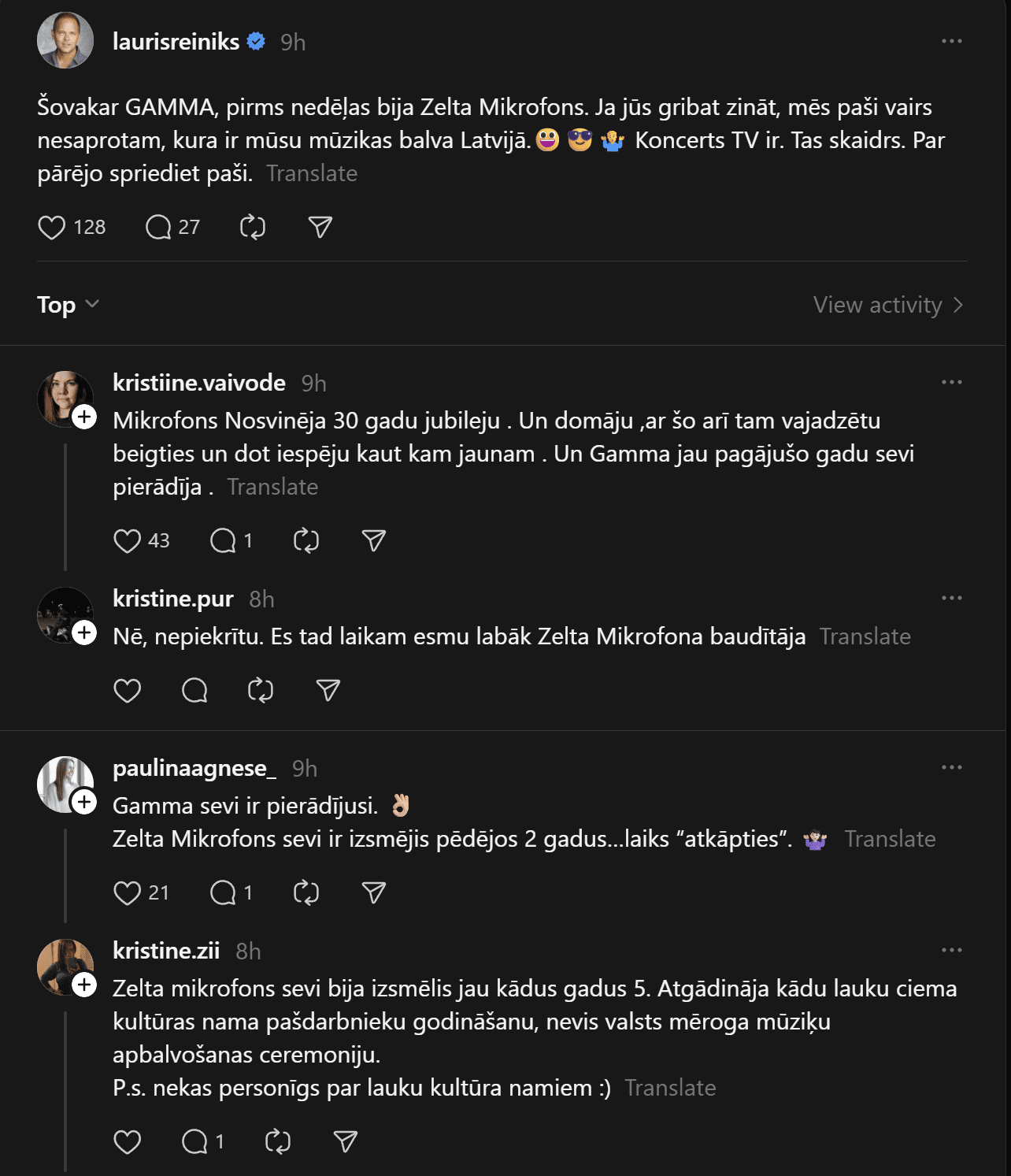Open comments on laurisreiniks post
The image size is (1011, 1176).
click(158, 228)
